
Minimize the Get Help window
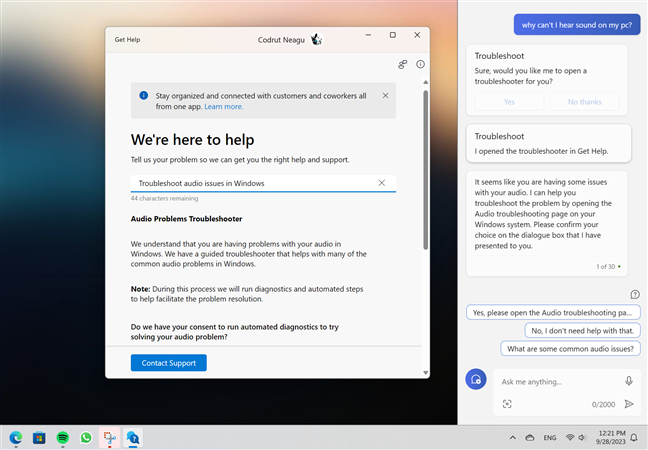368,35
